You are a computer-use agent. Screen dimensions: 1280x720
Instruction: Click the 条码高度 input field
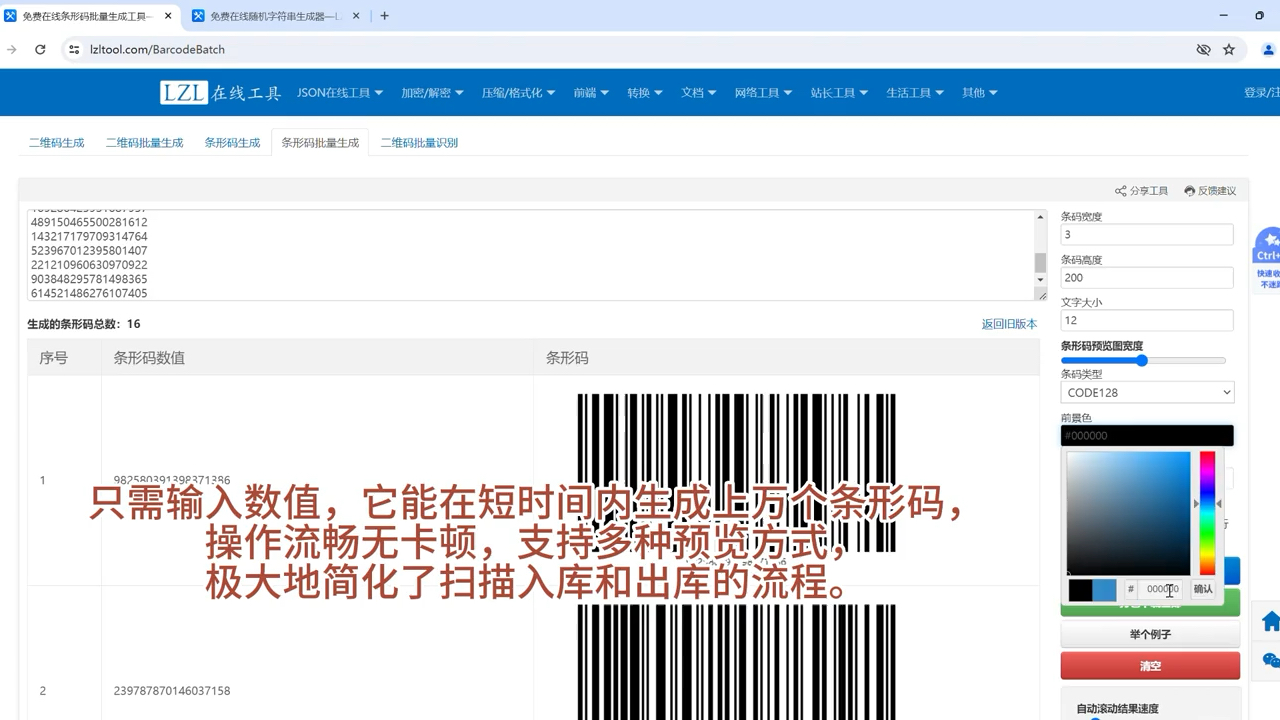(1147, 277)
